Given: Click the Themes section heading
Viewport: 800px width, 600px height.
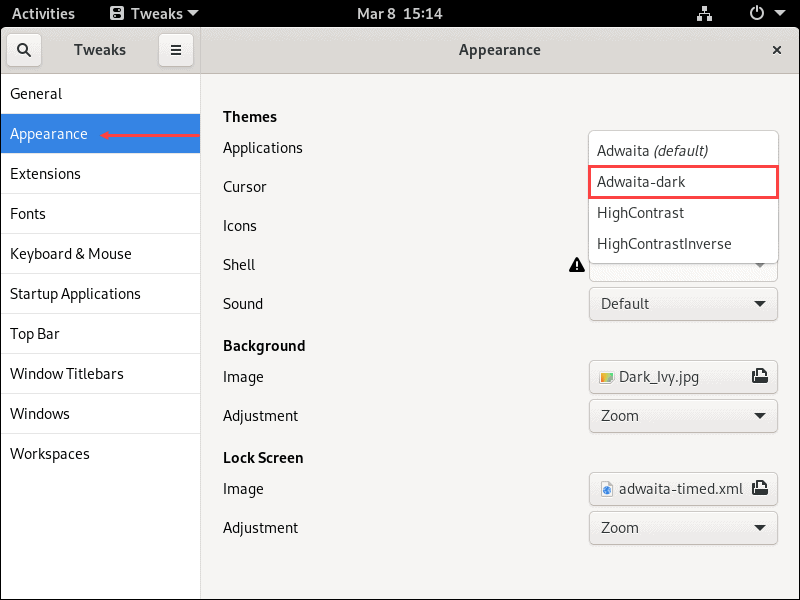Looking at the screenshot, I should click(250, 117).
